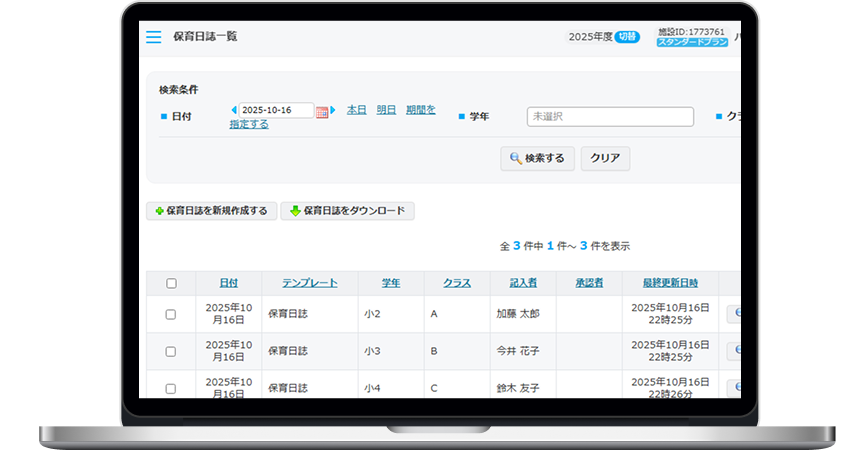Click the date input field 2025-10-16
The image size is (864, 460).
coord(276,110)
